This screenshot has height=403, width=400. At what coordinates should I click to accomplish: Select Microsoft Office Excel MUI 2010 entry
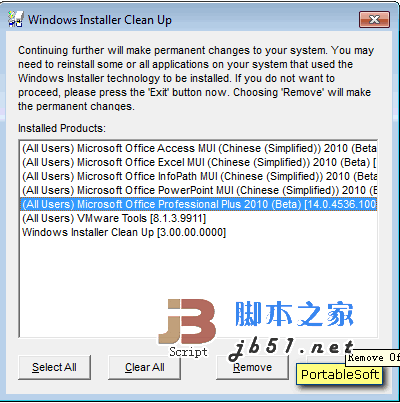click(x=199, y=162)
